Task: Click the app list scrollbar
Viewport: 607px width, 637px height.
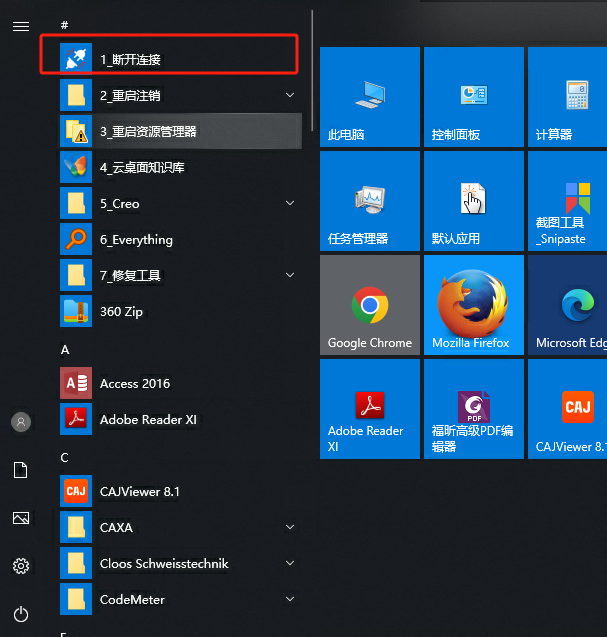Action: tap(313, 60)
